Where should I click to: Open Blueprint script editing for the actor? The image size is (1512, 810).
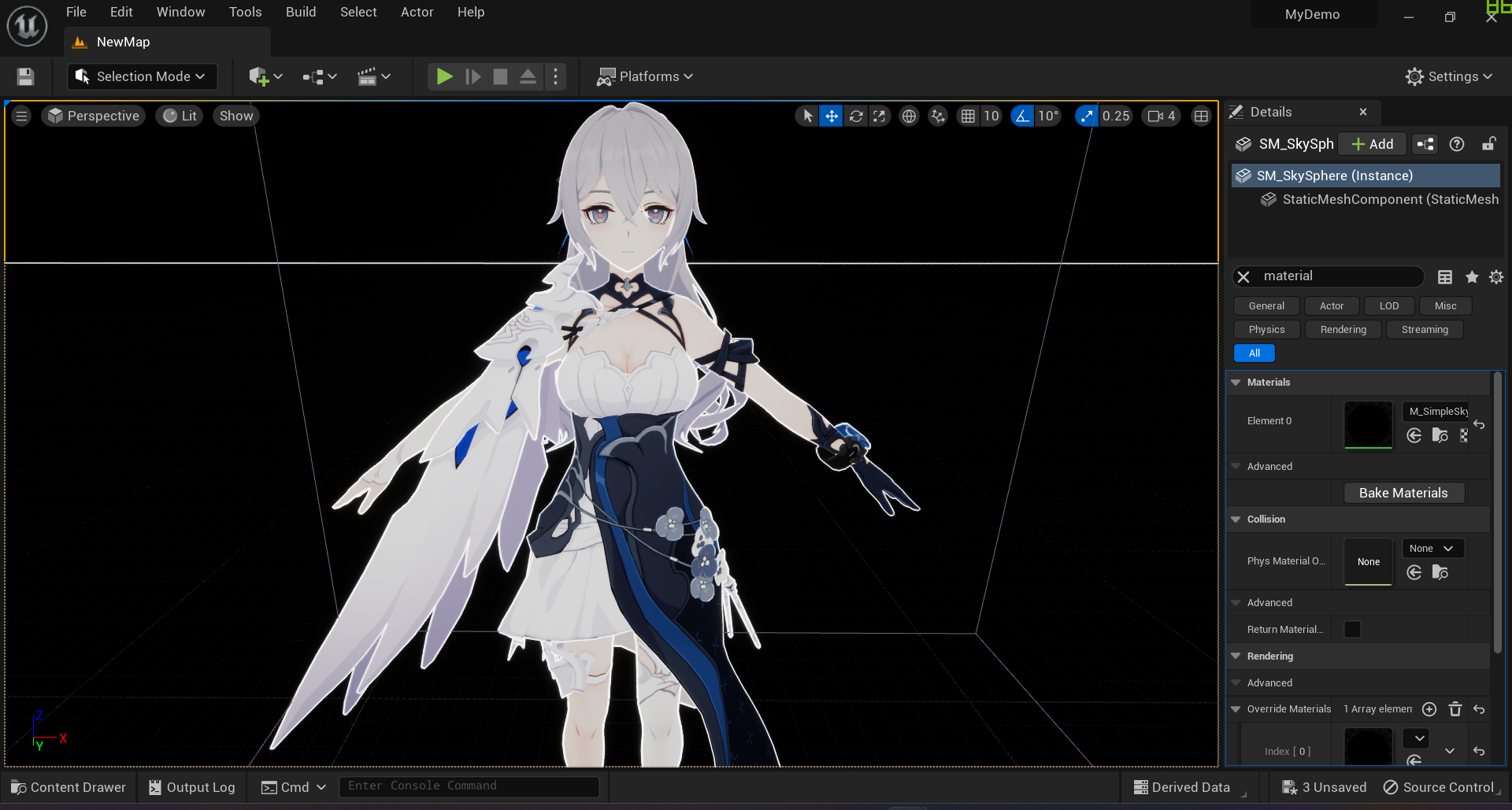coord(1425,144)
